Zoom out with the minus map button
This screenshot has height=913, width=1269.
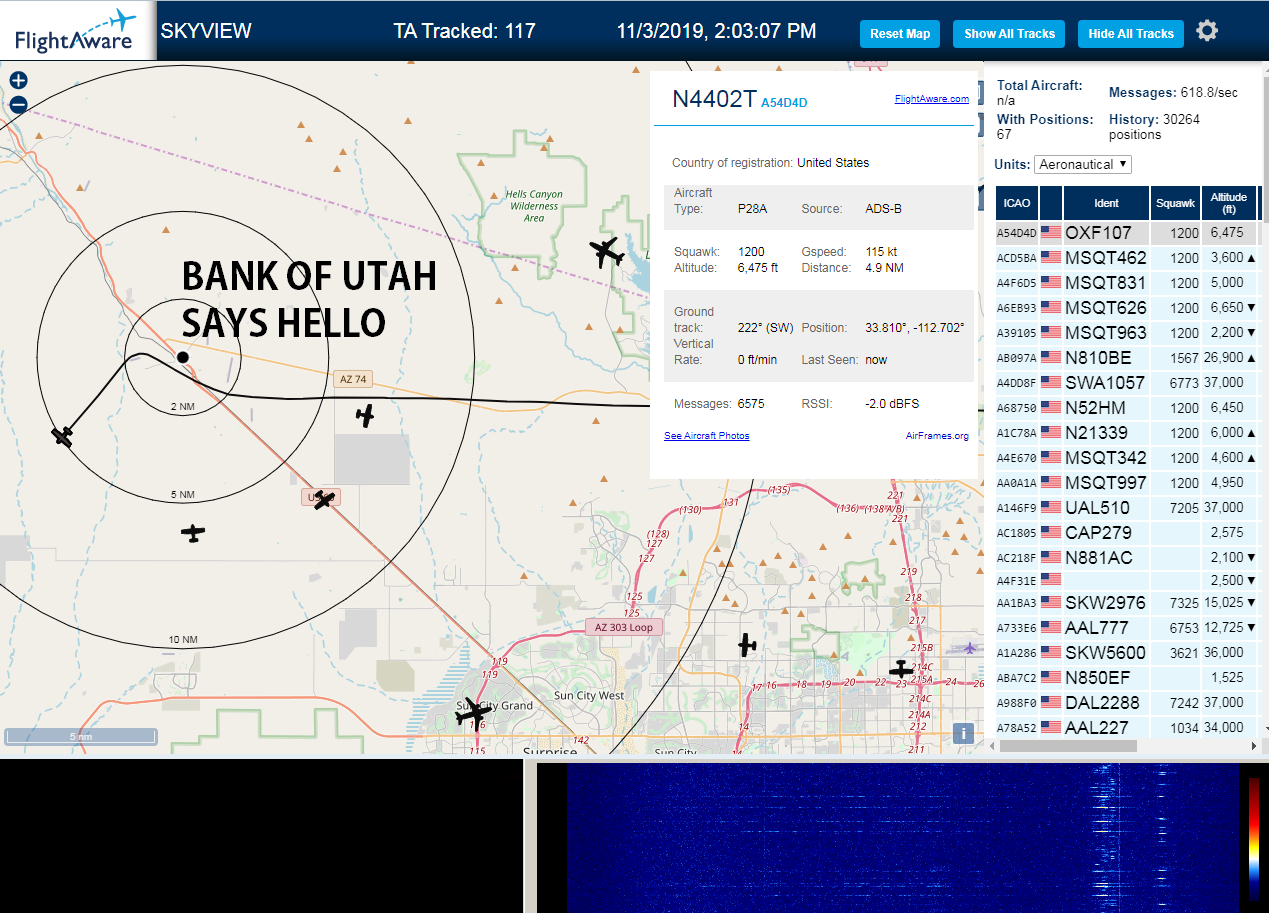[18, 104]
